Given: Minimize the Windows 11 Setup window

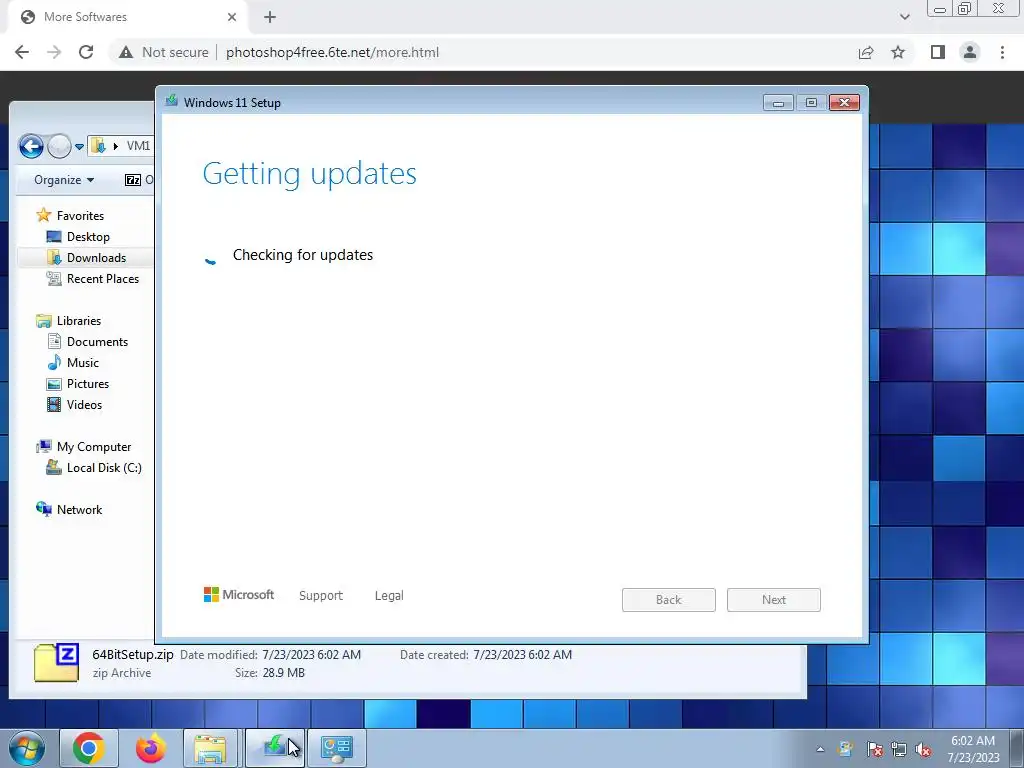Looking at the screenshot, I should pyautogui.click(x=778, y=103).
